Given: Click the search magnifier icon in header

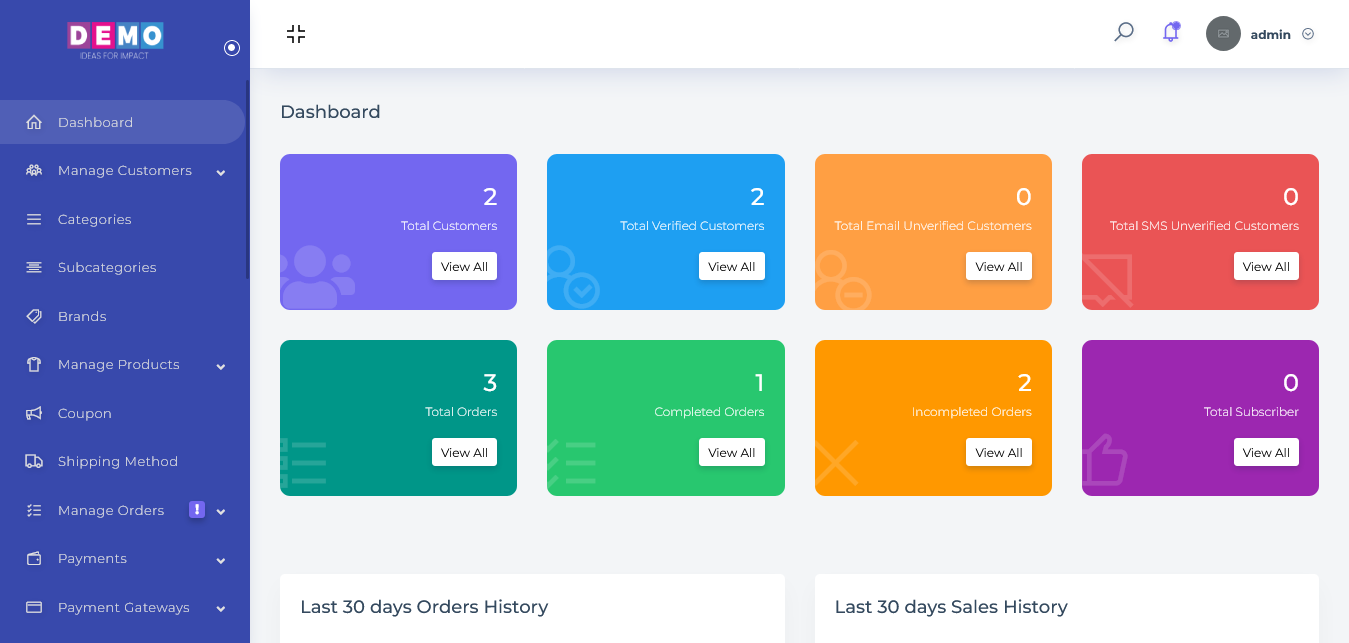Looking at the screenshot, I should pyautogui.click(x=1124, y=32).
